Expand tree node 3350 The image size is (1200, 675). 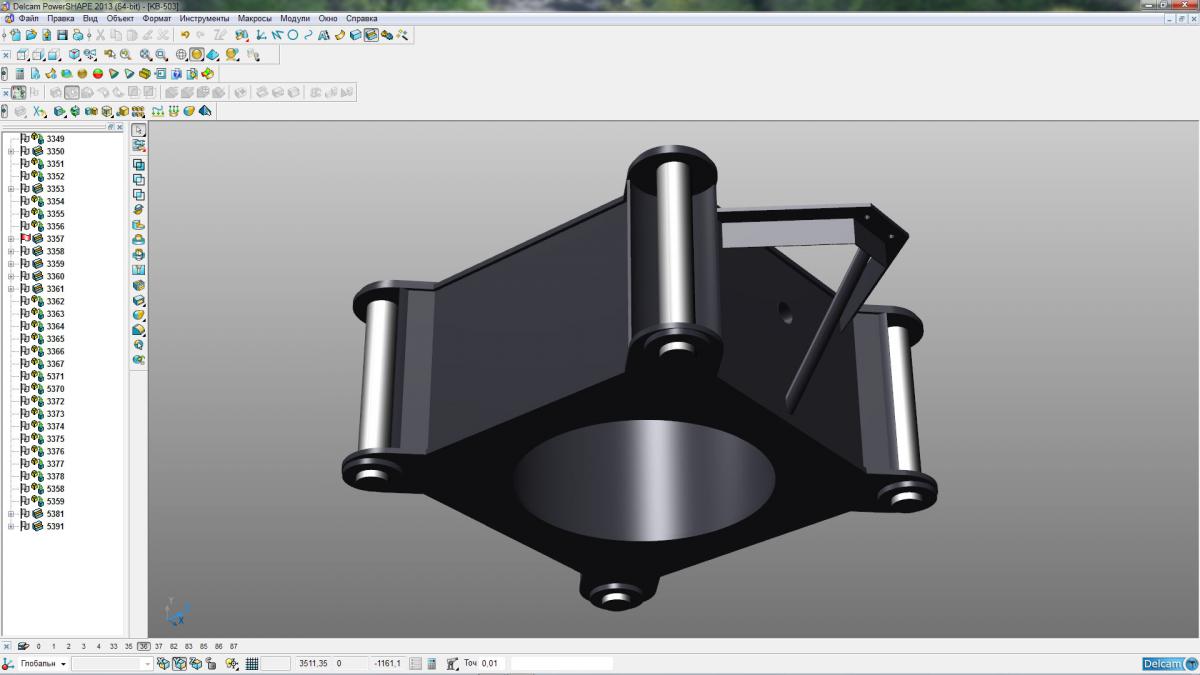pyautogui.click(x=11, y=151)
